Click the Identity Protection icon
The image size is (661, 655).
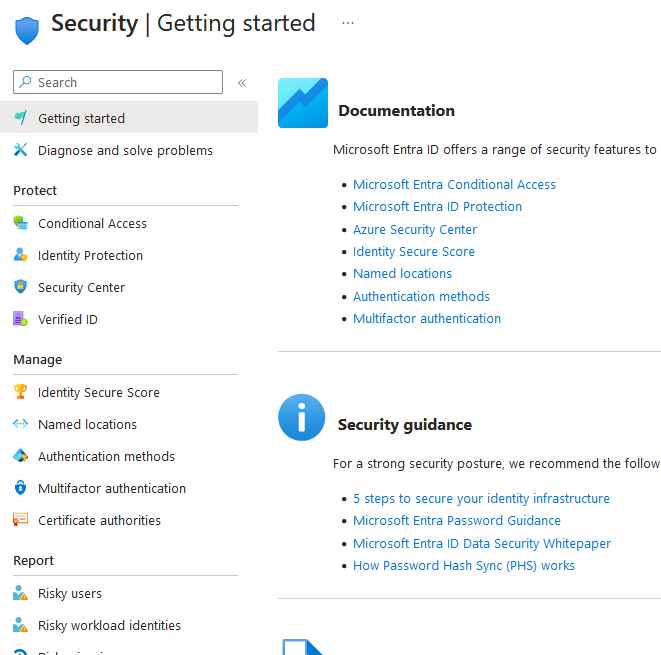click(20, 255)
